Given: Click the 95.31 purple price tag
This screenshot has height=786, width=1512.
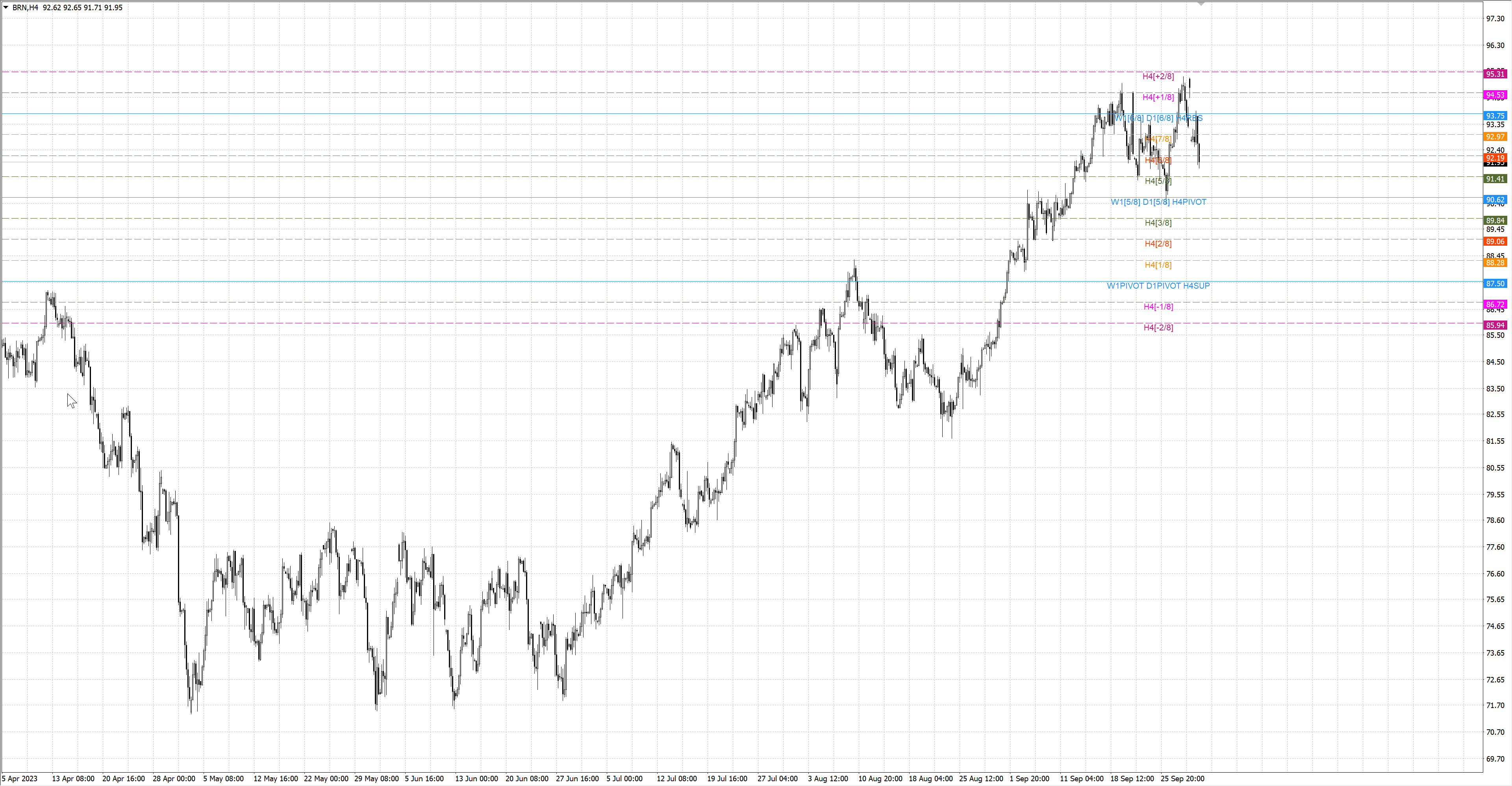Looking at the screenshot, I should tap(1494, 74).
